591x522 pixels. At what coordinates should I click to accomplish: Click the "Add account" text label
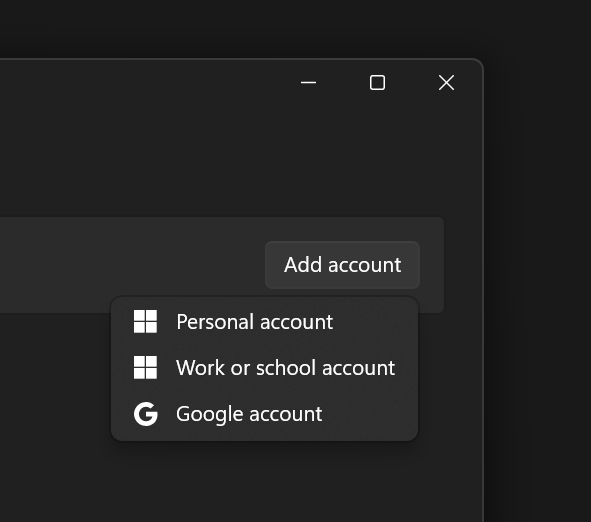point(343,265)
